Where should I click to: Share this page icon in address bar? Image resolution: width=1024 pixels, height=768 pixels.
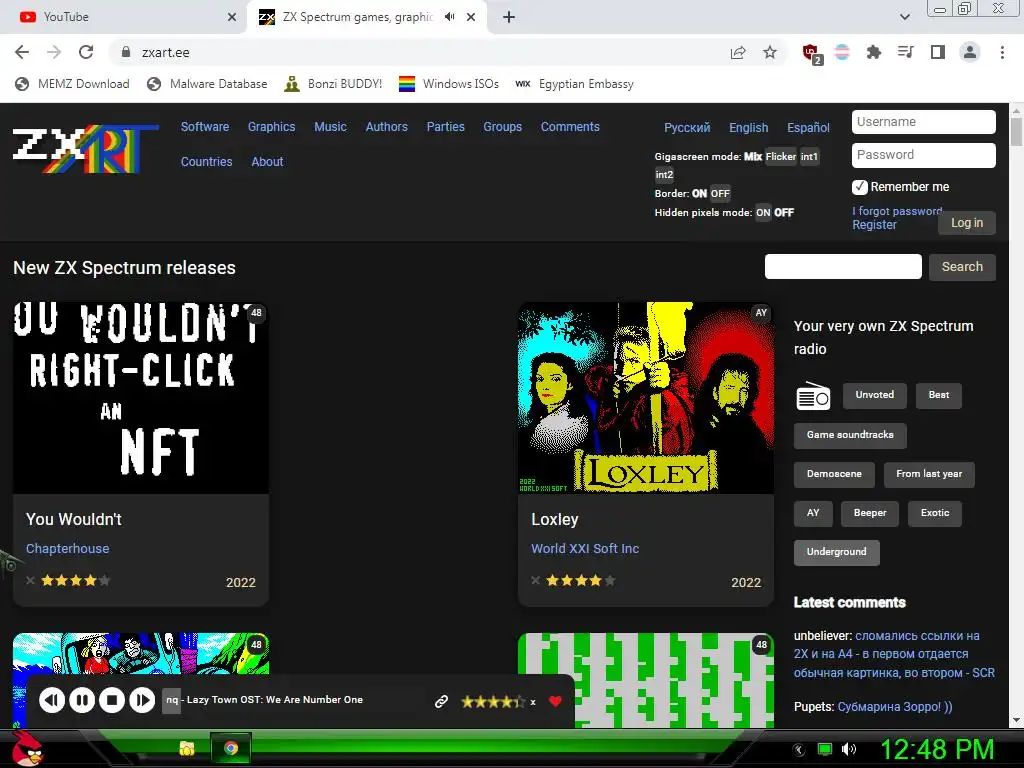pos(738,52)
